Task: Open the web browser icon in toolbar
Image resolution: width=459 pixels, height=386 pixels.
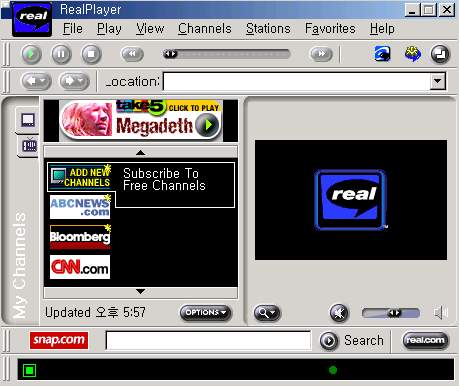Action: [383, 54]
